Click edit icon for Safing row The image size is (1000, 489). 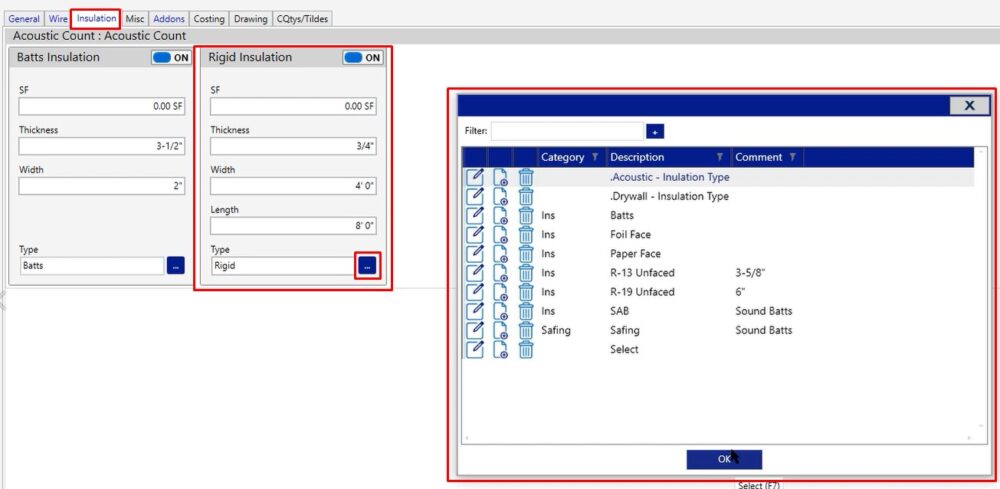[x=476, y=330]
